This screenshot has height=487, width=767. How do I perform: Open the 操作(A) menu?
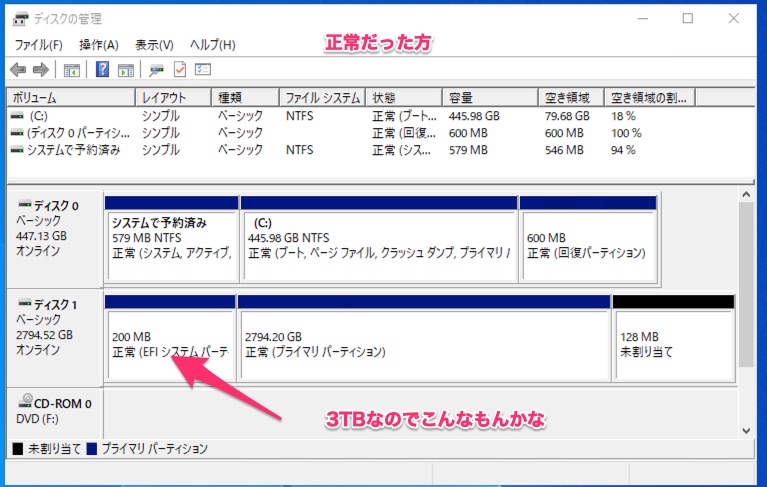point(99,45)
